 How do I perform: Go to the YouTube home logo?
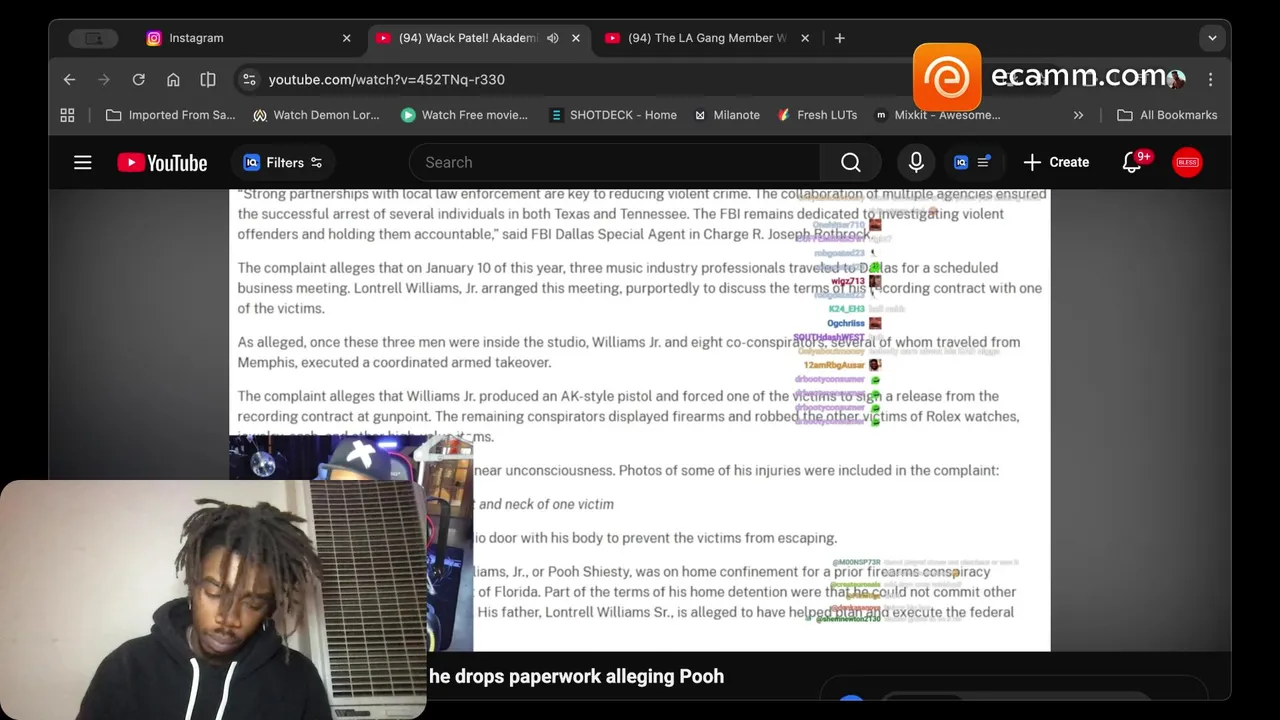pos(162,162)
